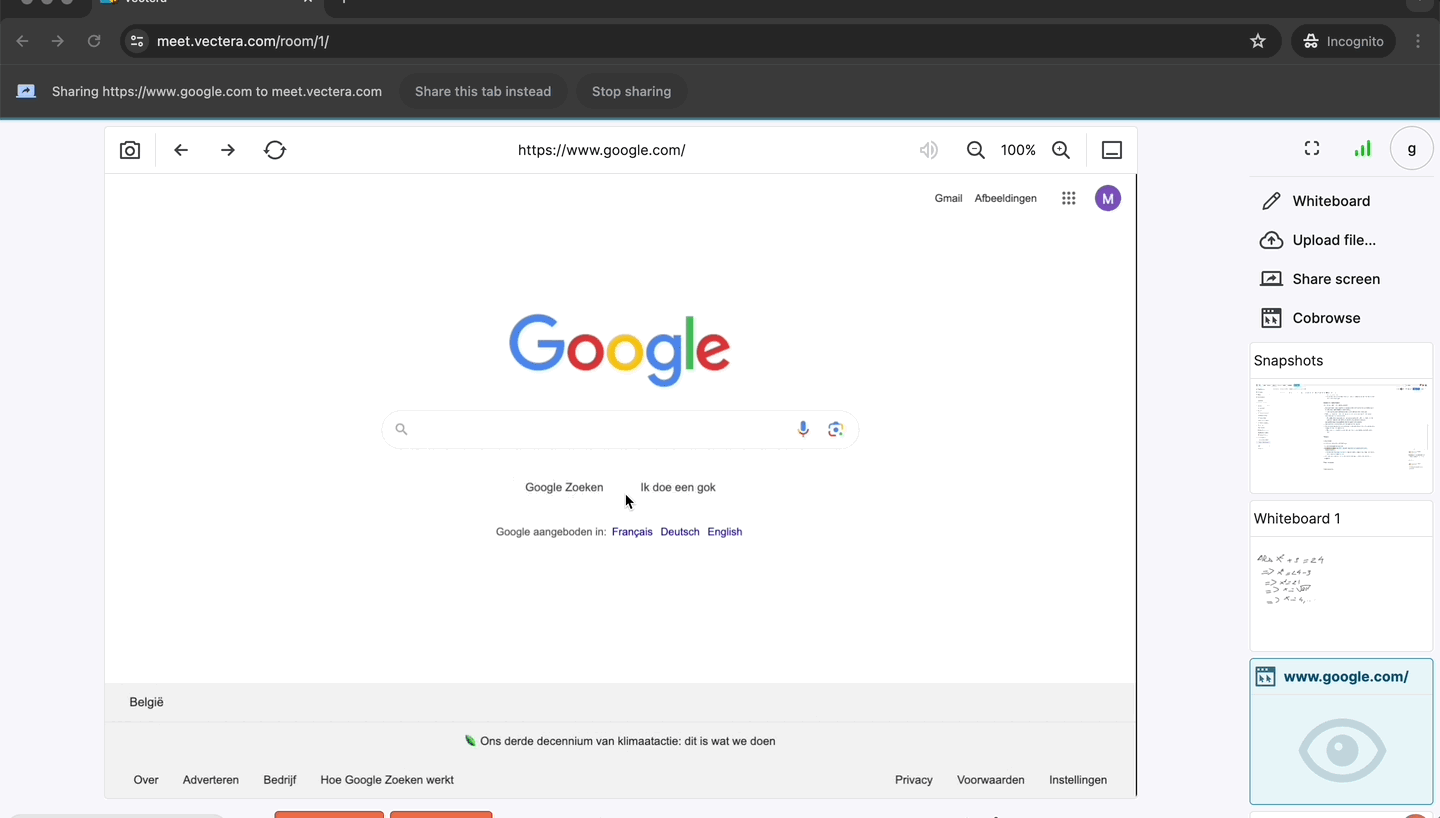Select the www.google.com/ cobrowse card
This screenshot has height=818, width=1440.
coord(1341,731)
